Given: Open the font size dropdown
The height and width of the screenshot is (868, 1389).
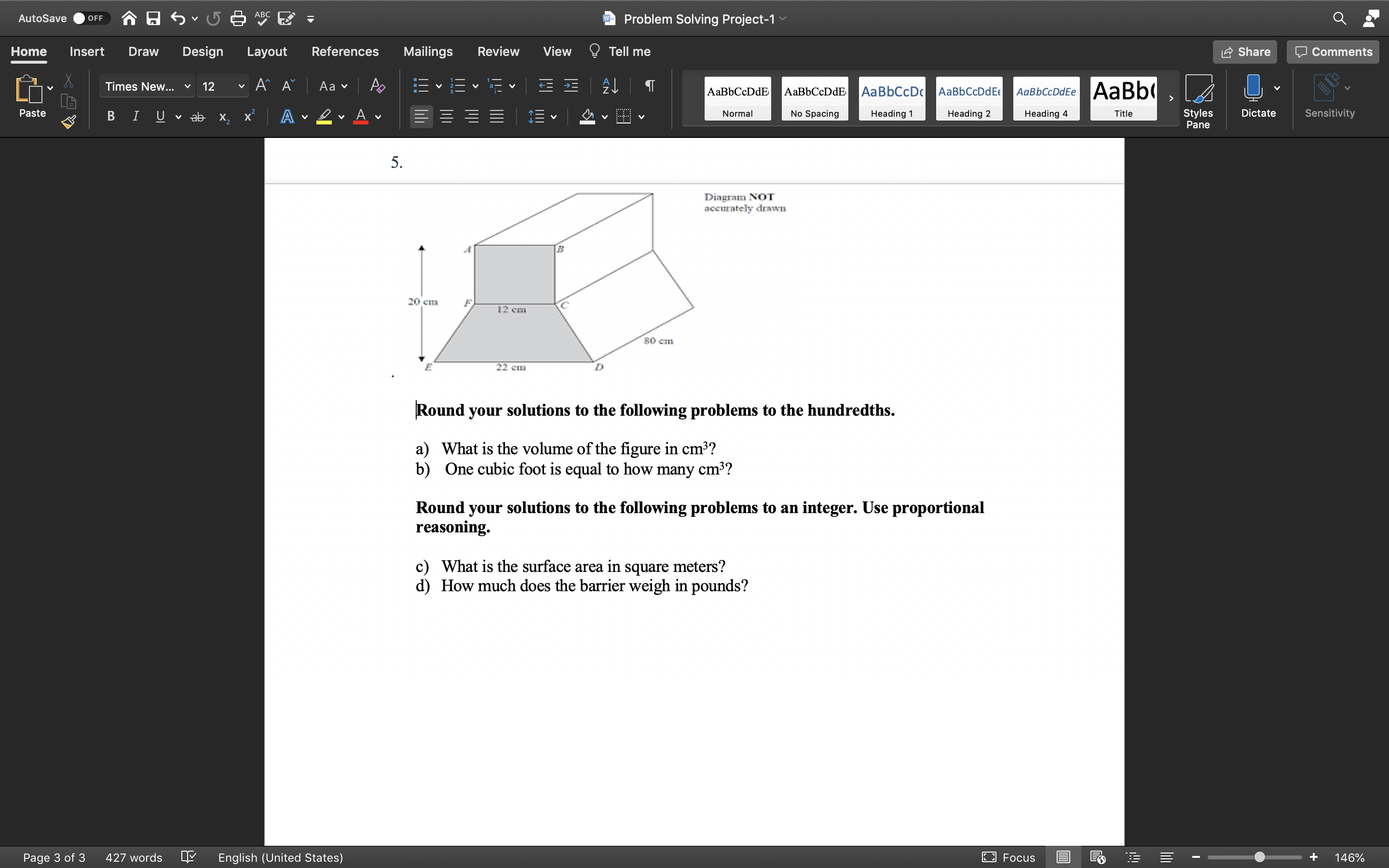Looking at the screenshot, I should 241,85.
